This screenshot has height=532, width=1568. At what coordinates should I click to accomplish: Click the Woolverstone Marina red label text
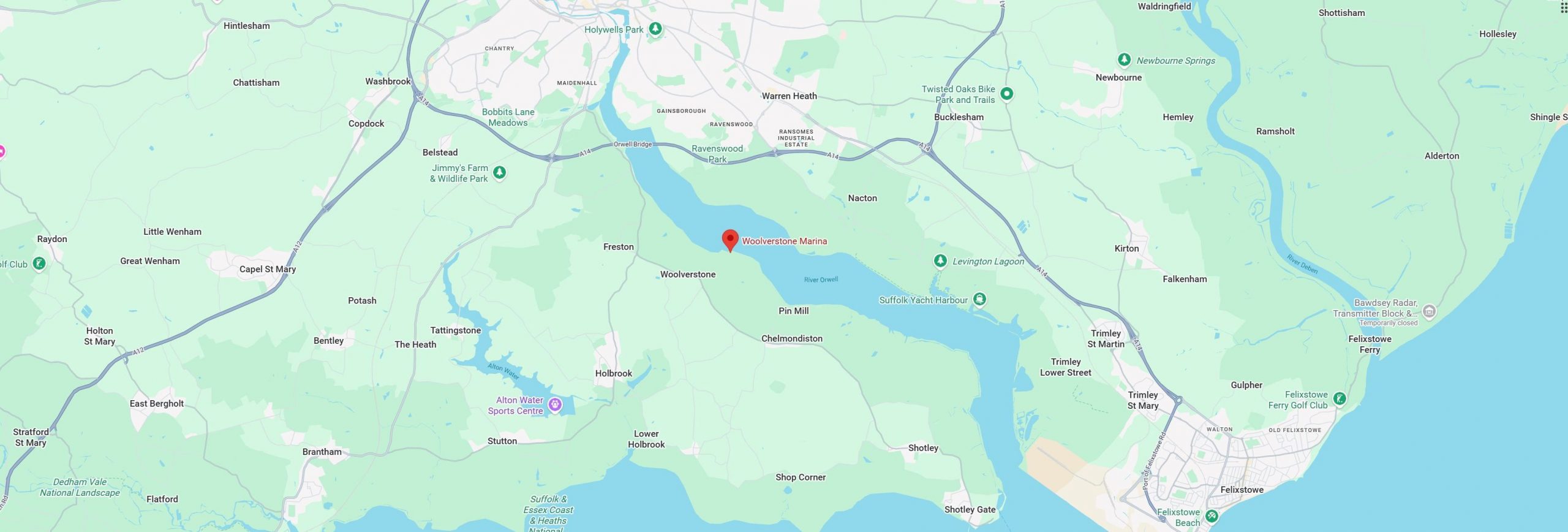(785, 241)
